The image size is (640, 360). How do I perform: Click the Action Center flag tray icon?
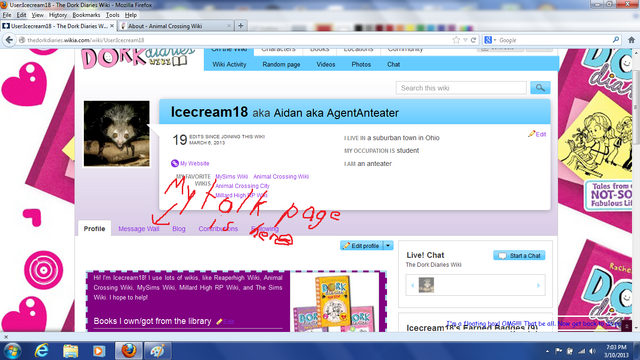(x=558, y=351)
